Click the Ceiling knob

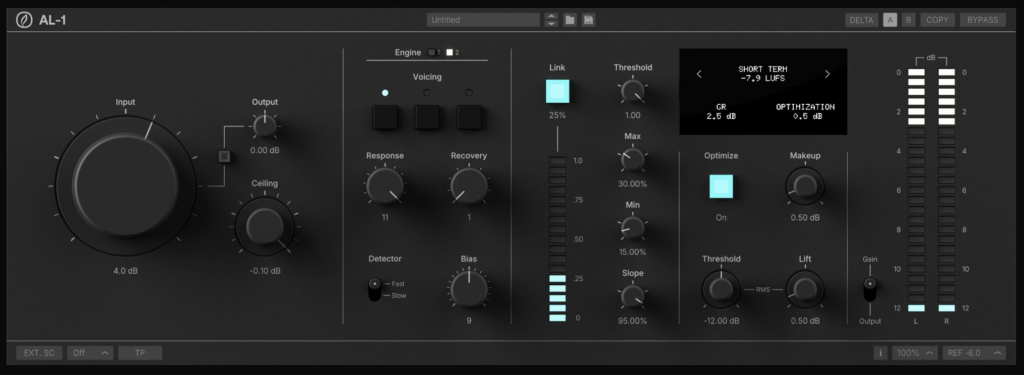tap(264, 227)
